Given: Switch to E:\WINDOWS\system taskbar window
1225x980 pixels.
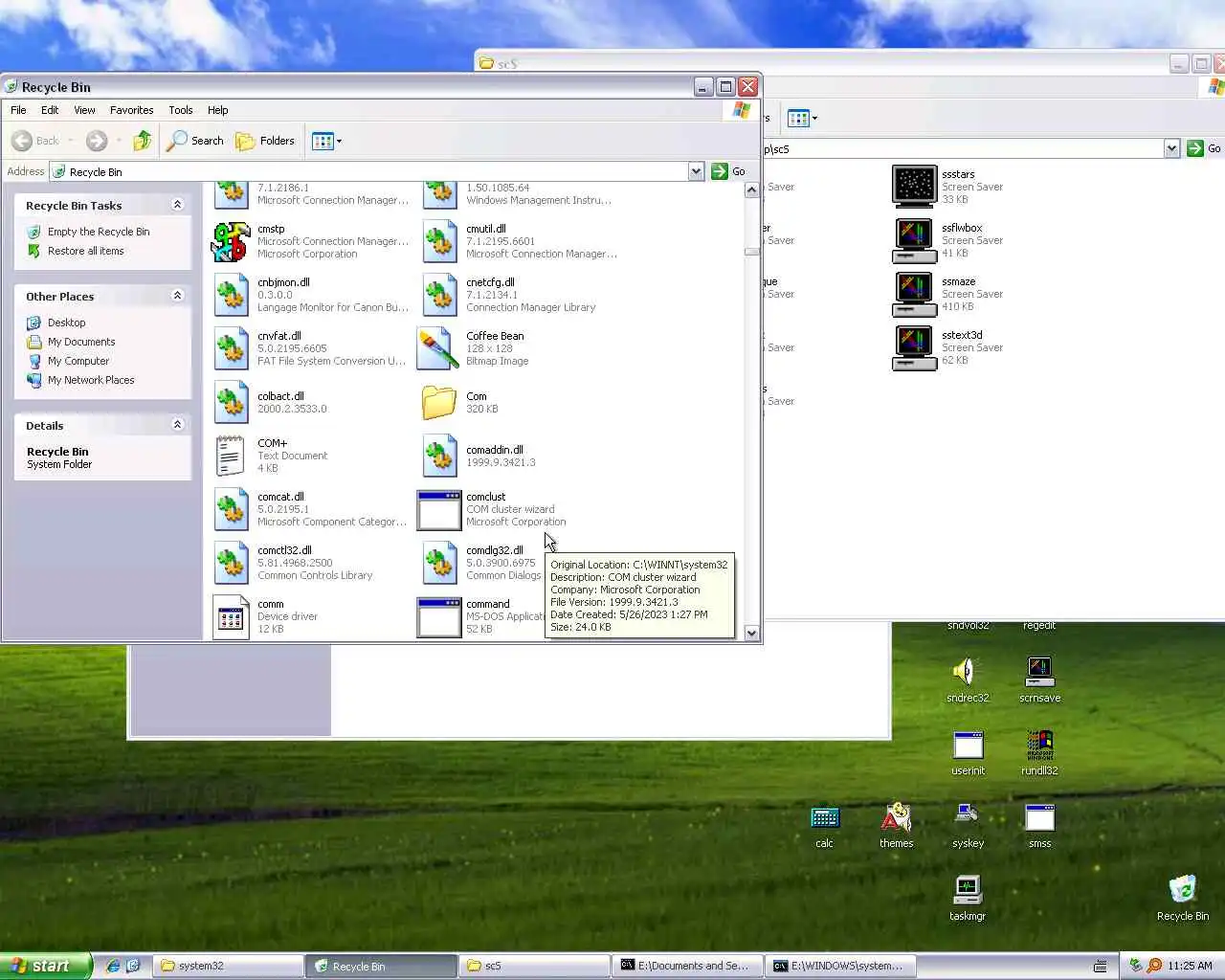Looking at the screenshot, I should tap(840, 966).
